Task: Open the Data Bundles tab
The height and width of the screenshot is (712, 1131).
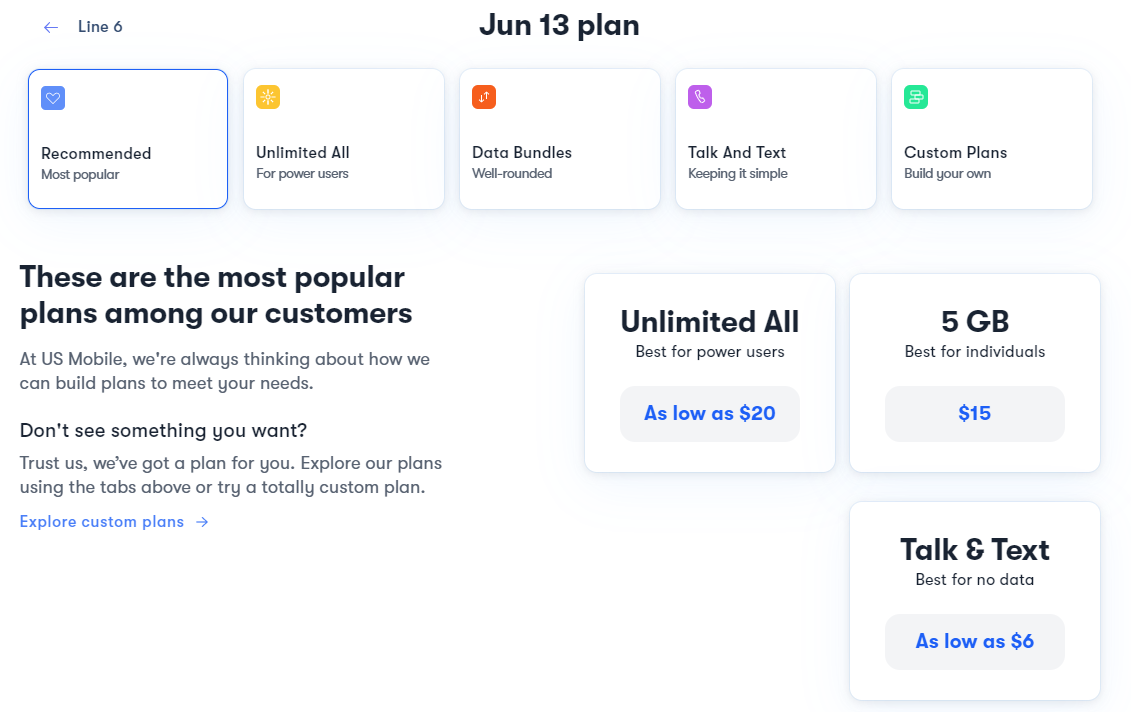Action: [x=560, y=139]
